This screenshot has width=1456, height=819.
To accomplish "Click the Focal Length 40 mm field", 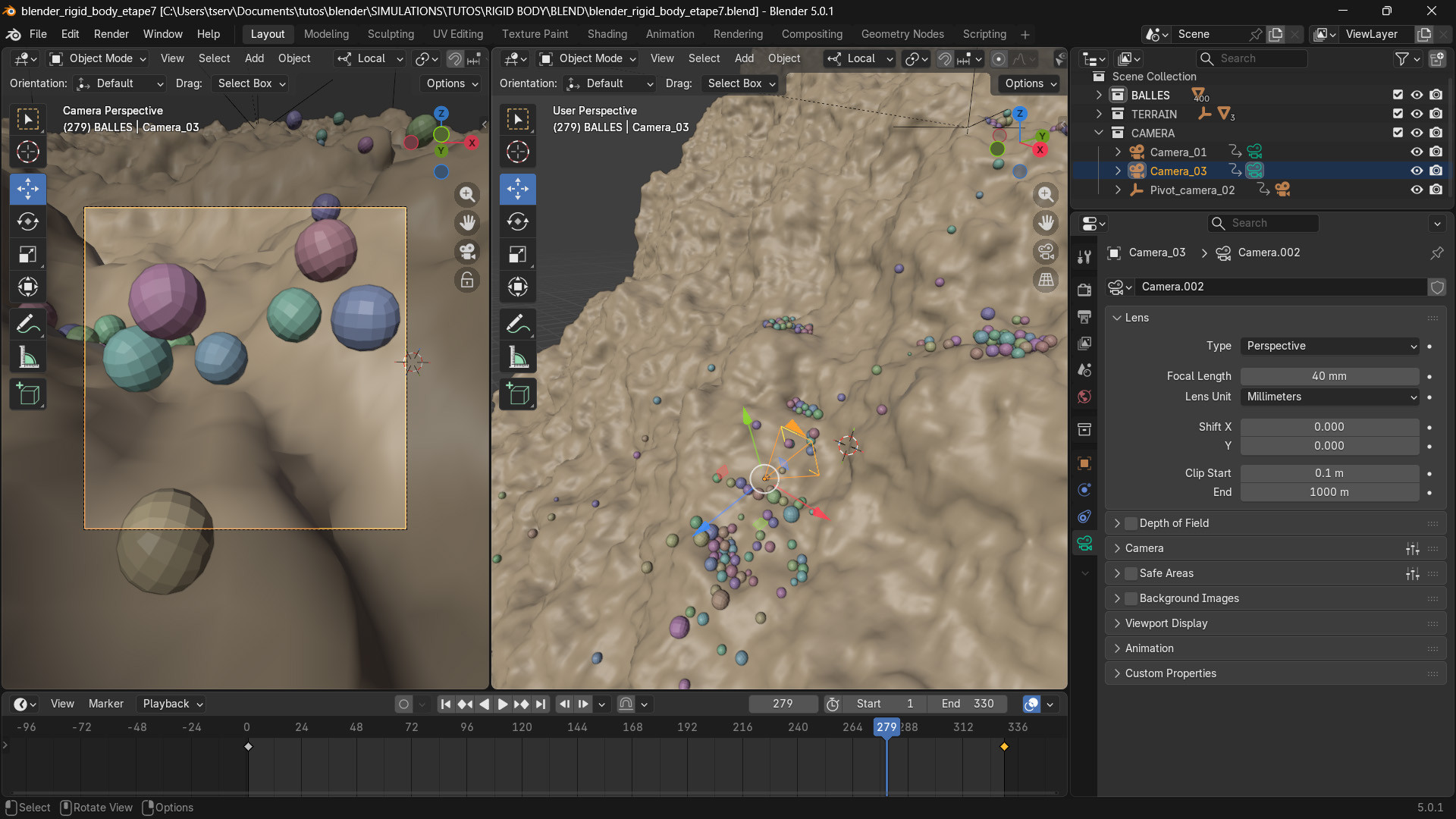I will coord(1329,376).
